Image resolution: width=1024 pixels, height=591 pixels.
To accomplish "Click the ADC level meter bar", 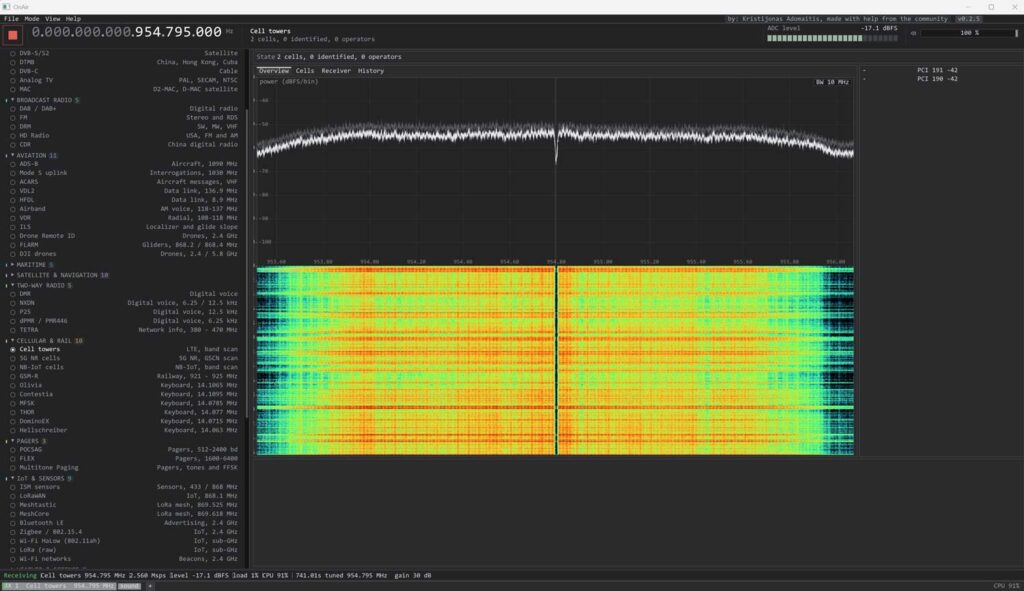I will coord(832,39).
